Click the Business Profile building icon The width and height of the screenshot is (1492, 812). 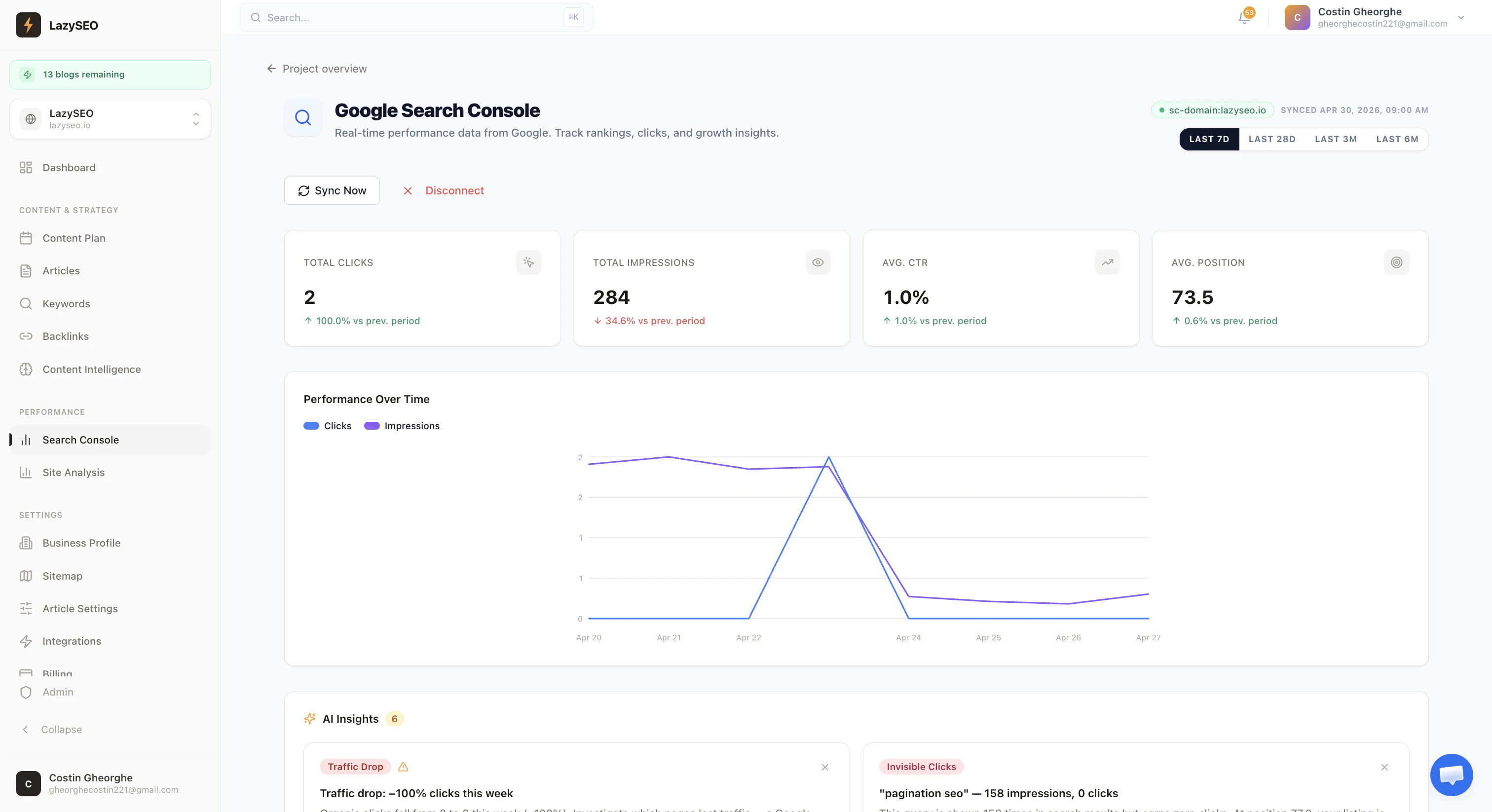click(26, 543)
